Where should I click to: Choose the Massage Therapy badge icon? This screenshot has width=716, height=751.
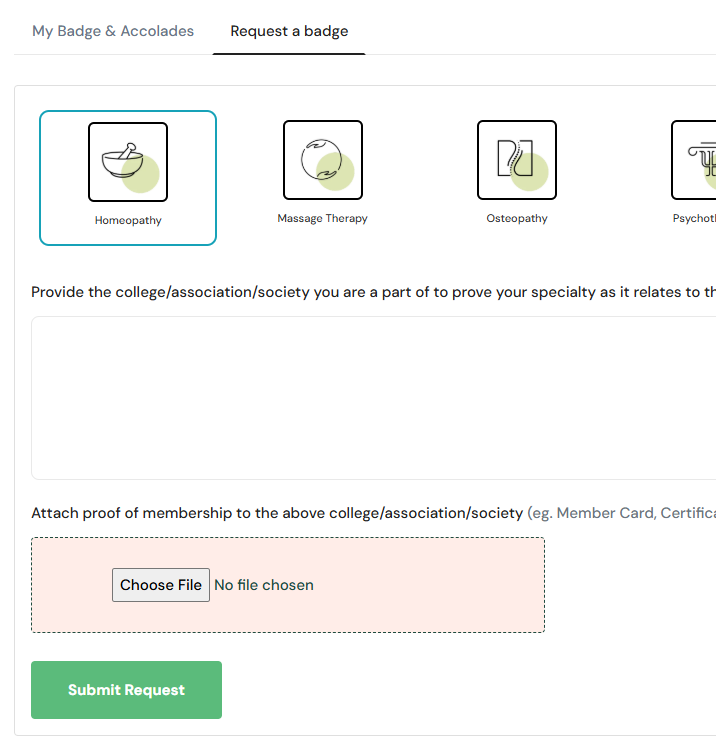(x=322, y=160)
